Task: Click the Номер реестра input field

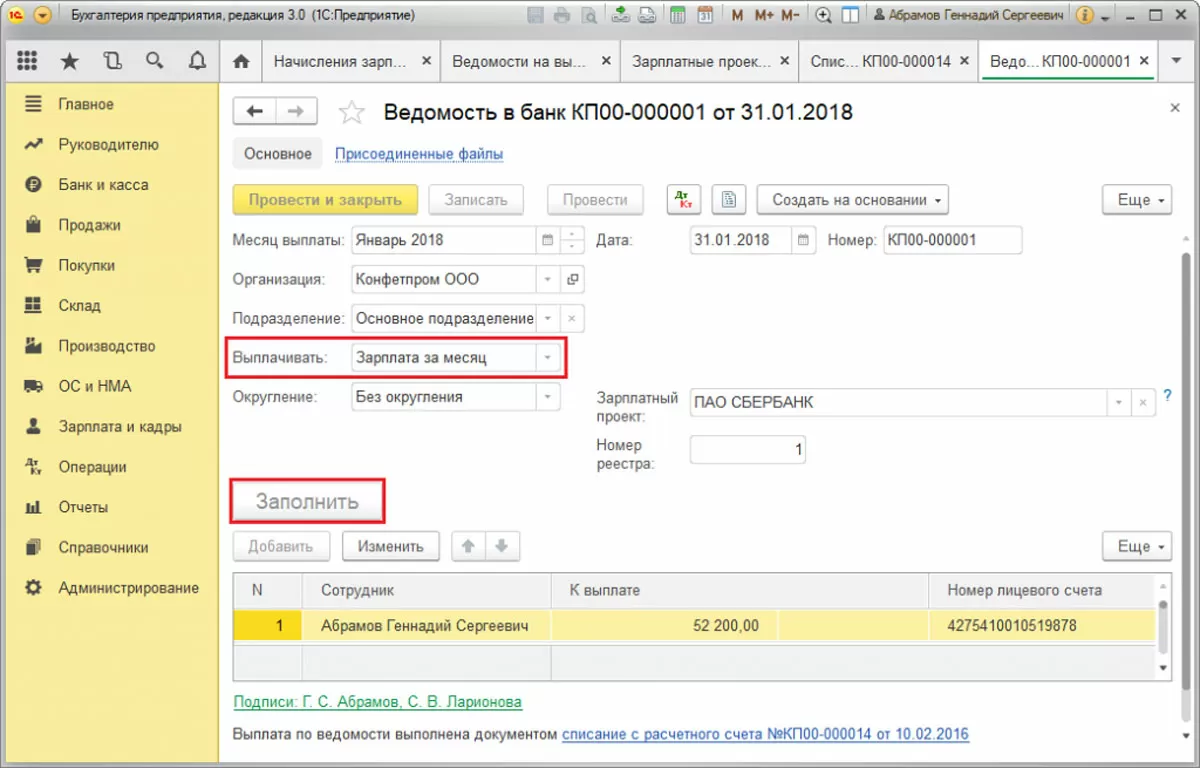Action: (747, 450)
